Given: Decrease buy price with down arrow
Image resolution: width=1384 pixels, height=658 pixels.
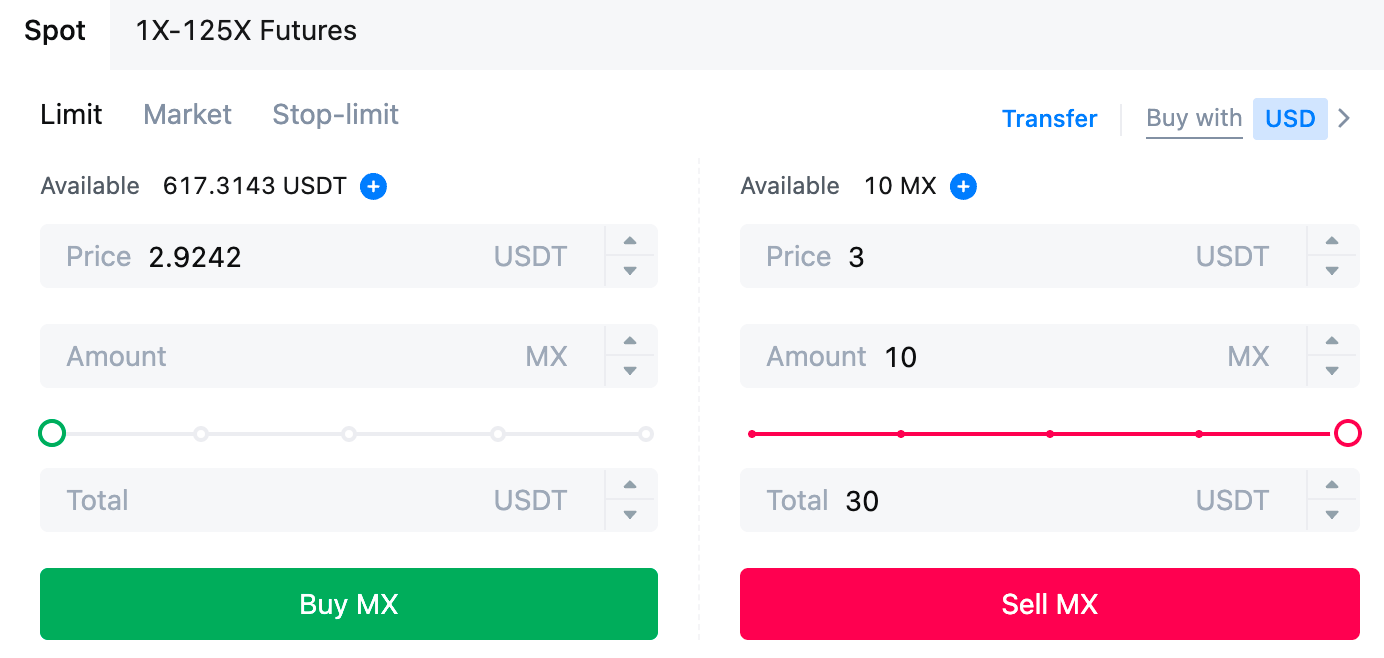Looking at the screenshot, I should coord(630,271).
